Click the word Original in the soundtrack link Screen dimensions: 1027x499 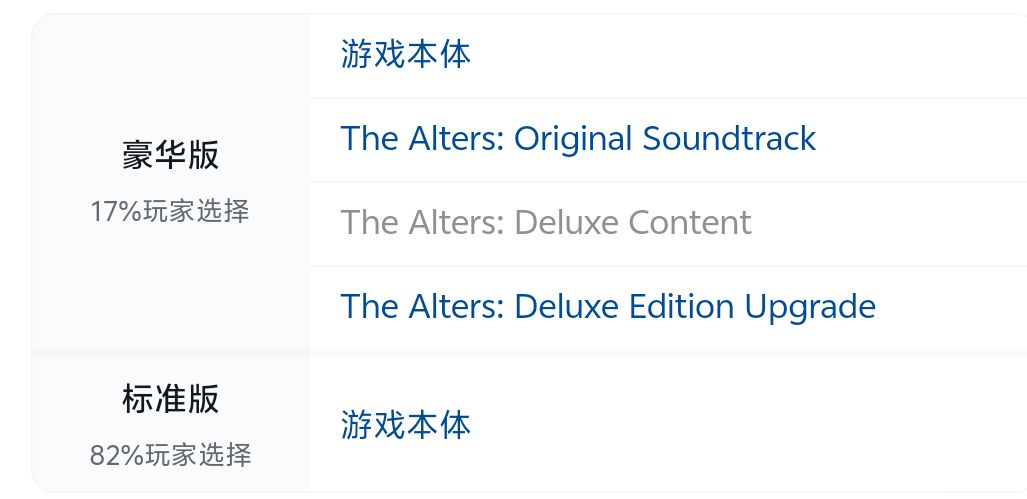point(573,138)
